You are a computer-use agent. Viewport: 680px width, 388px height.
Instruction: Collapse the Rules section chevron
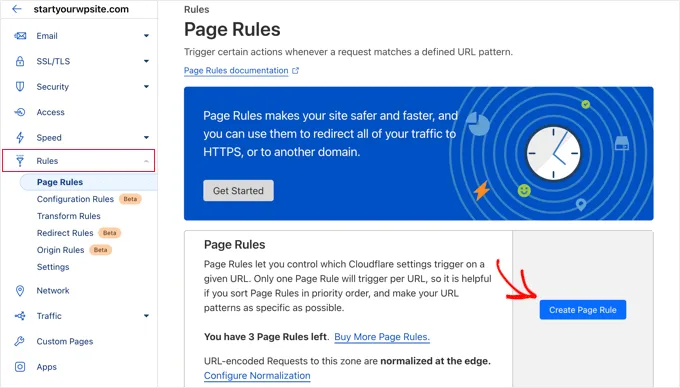147,161
